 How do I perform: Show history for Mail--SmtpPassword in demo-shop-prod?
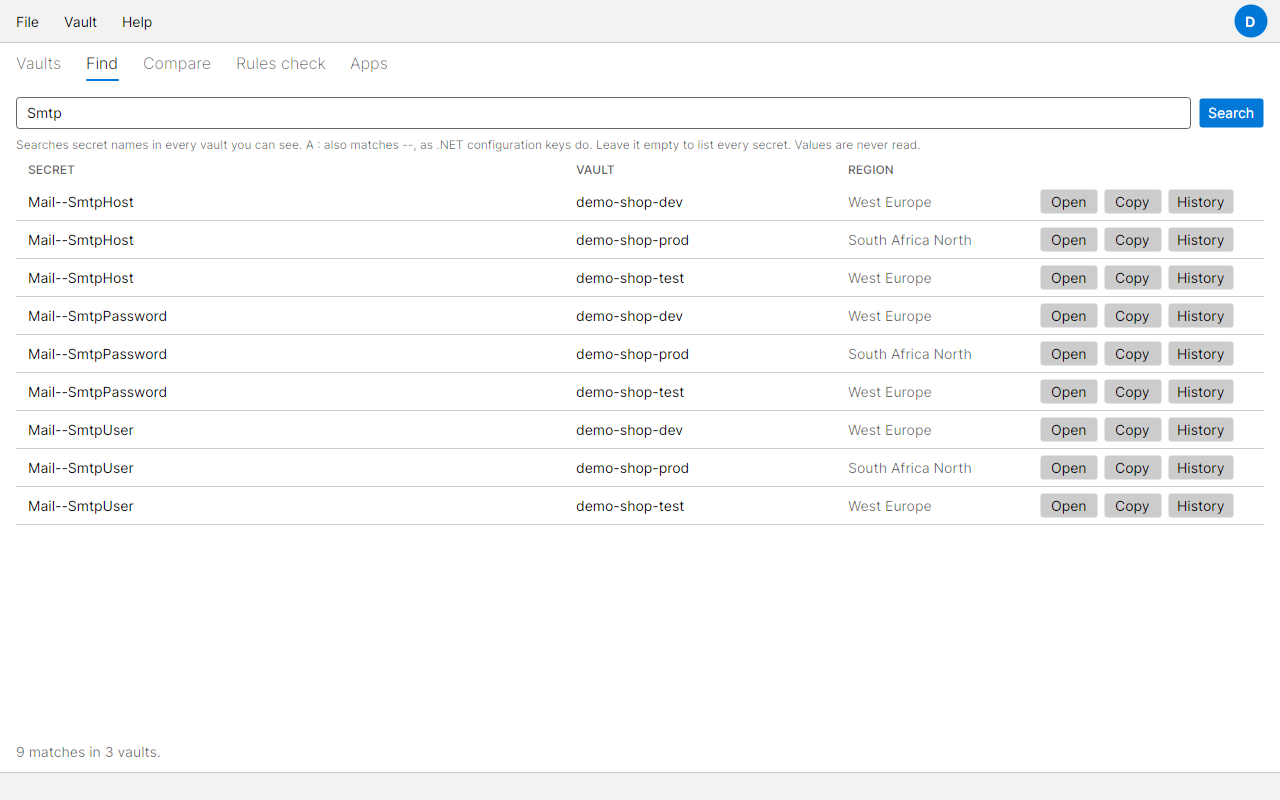pos(1200,354)
